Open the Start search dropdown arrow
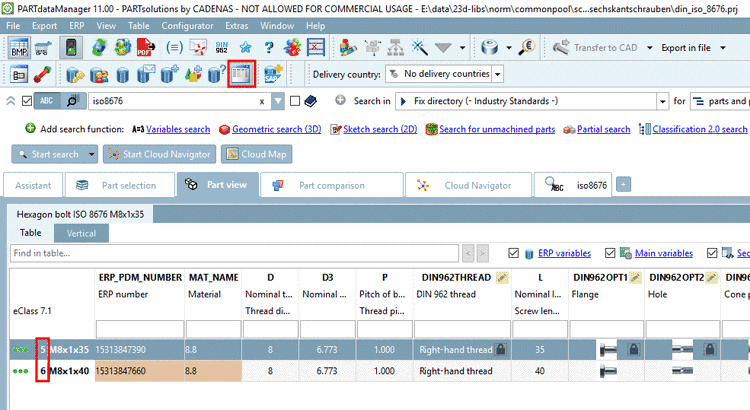 (92, 155)
